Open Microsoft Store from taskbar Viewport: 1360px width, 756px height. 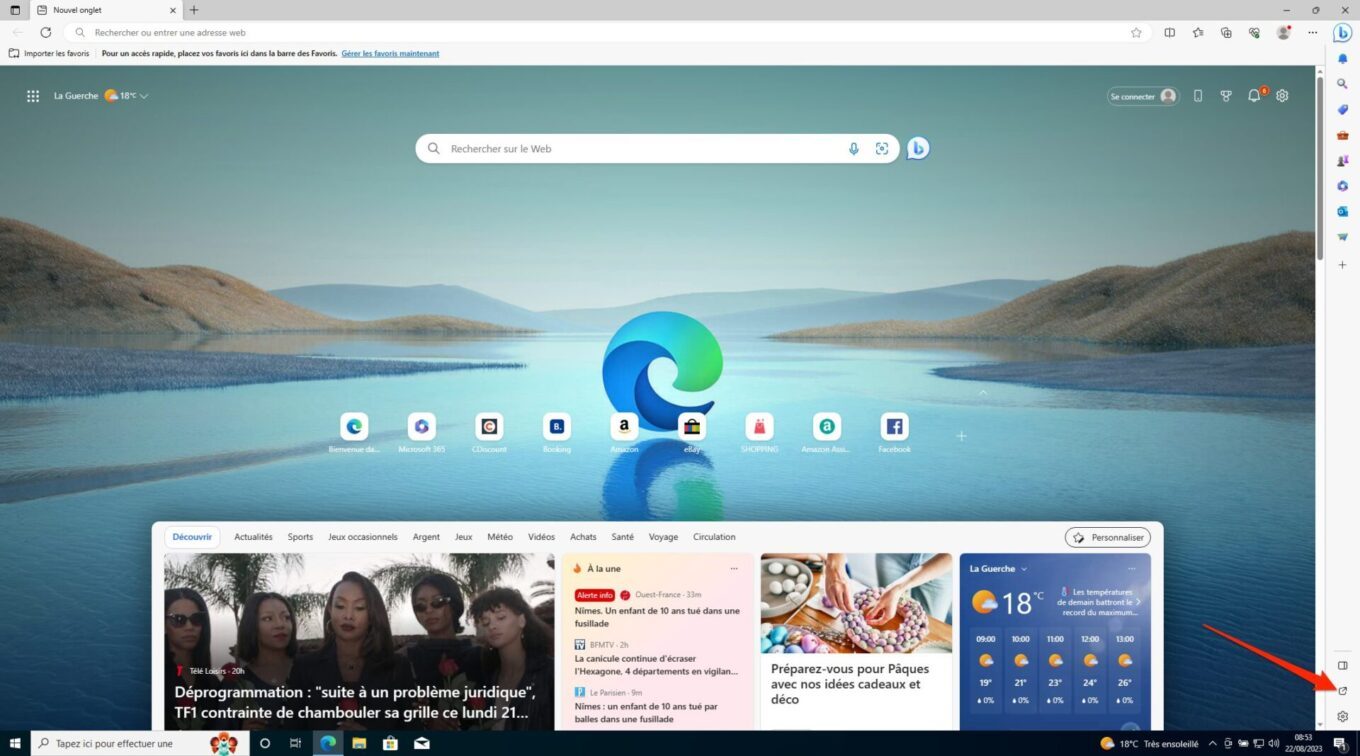(391, 743)
